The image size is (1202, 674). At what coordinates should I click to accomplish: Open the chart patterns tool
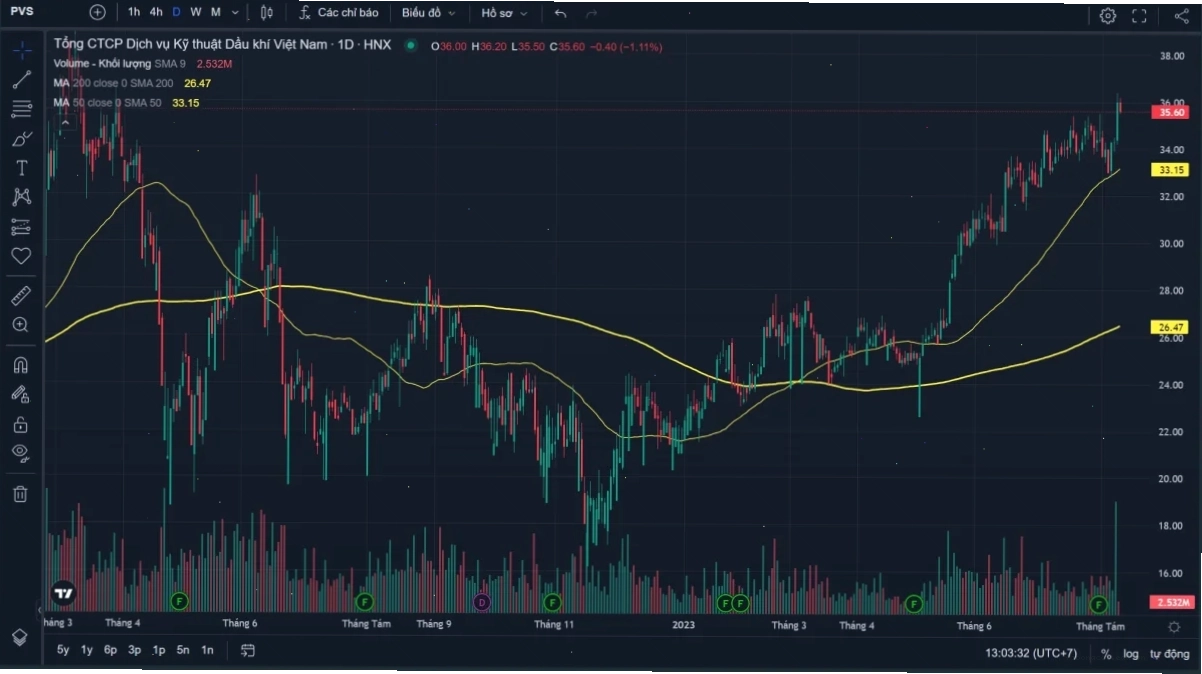point(21,197)
